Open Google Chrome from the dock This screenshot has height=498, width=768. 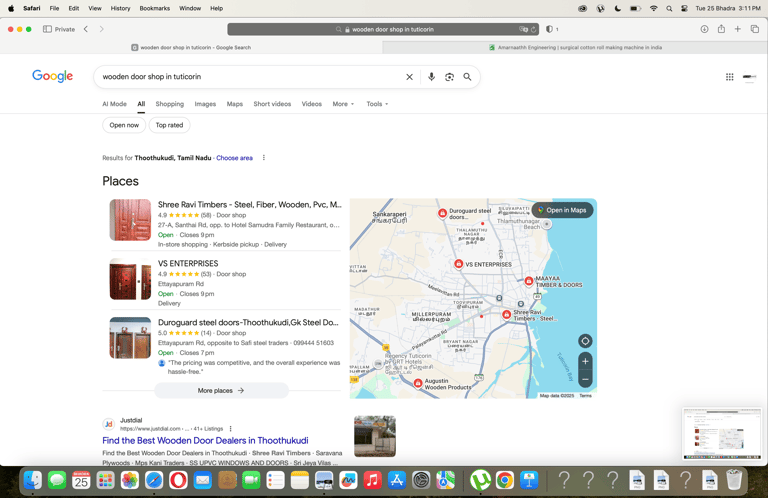[x=504, y=480]
